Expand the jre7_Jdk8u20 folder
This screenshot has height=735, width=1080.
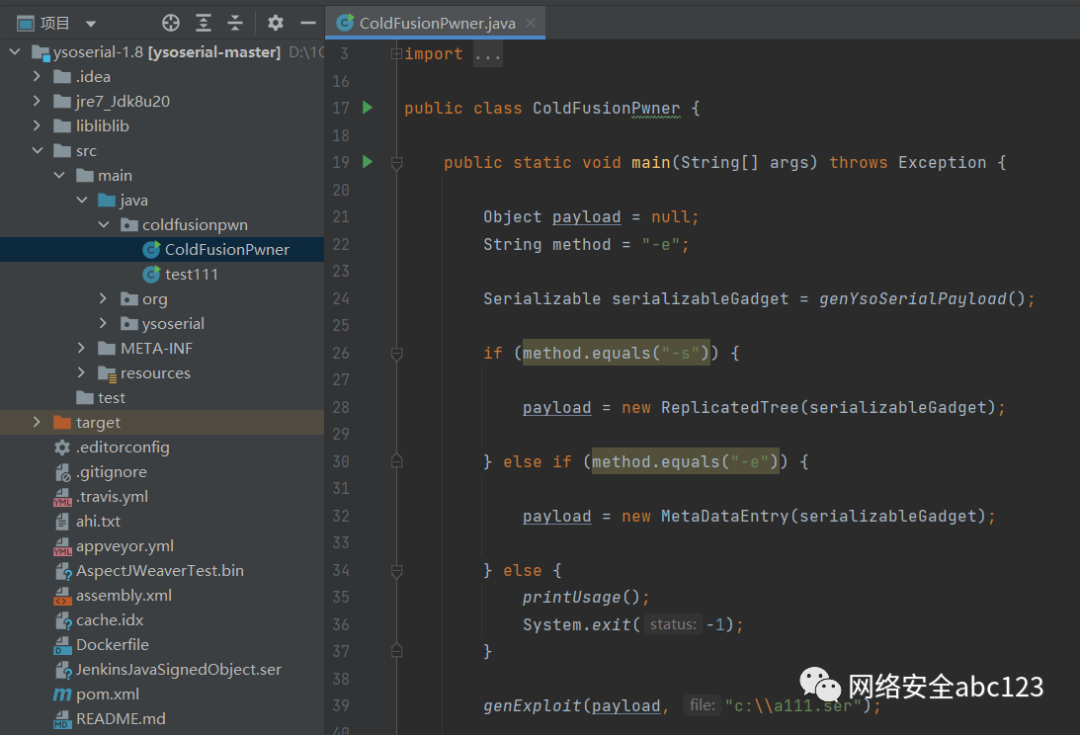pyautogui.click(x=37, y=101)
